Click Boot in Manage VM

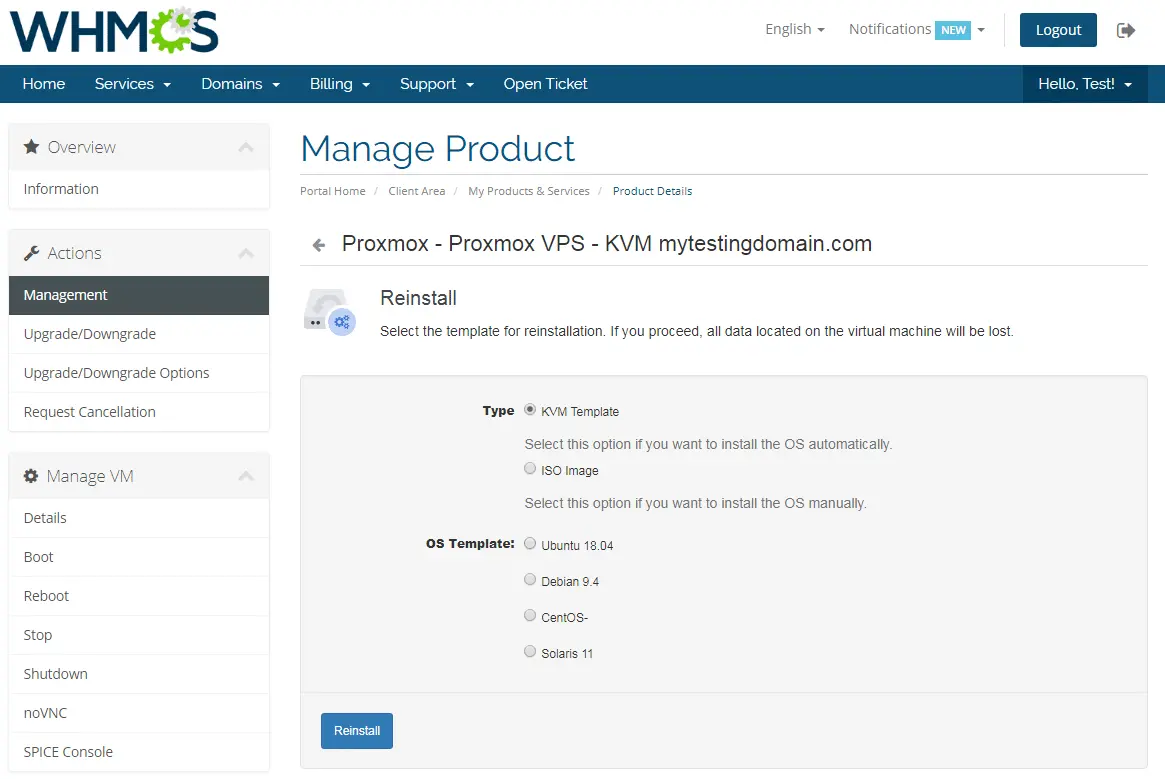tap(139, 557)
